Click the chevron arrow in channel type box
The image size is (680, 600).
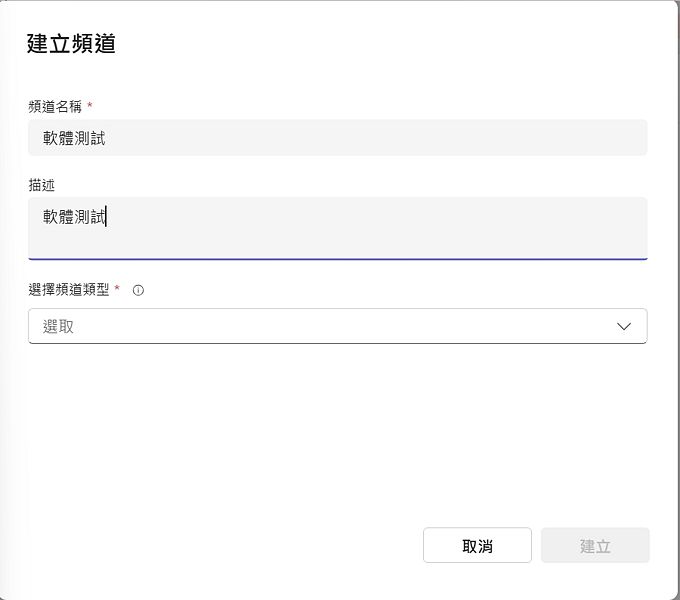[x=624, y=326]
